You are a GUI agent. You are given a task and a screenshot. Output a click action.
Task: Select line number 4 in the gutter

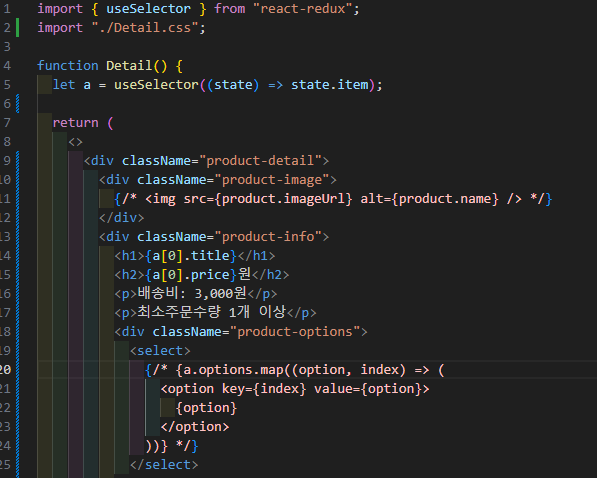coord(7,66)
